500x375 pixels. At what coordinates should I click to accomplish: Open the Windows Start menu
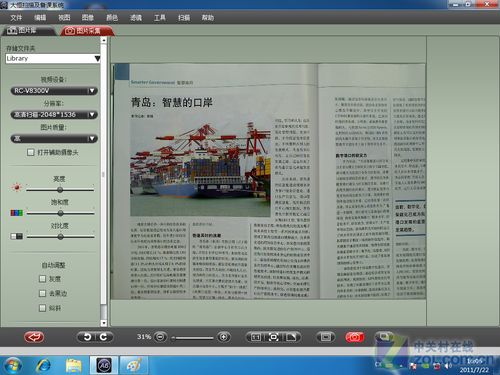13,366
